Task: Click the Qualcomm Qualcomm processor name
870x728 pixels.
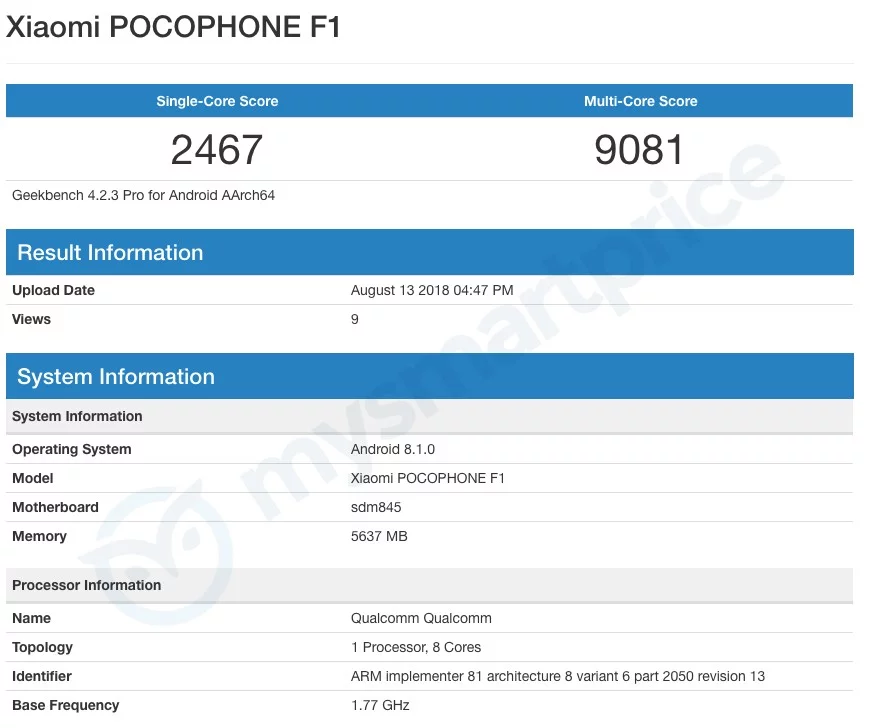Action: (x=421, y=618)
